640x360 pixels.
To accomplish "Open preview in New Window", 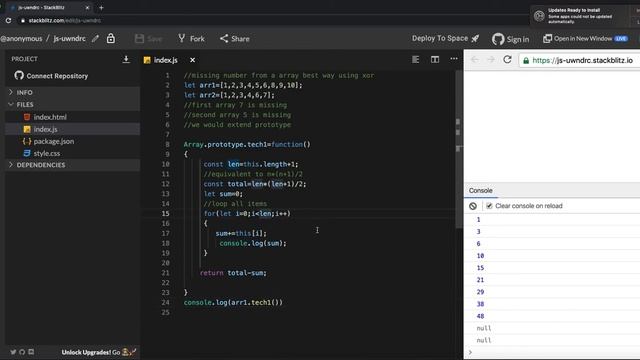I will (585, 38).
